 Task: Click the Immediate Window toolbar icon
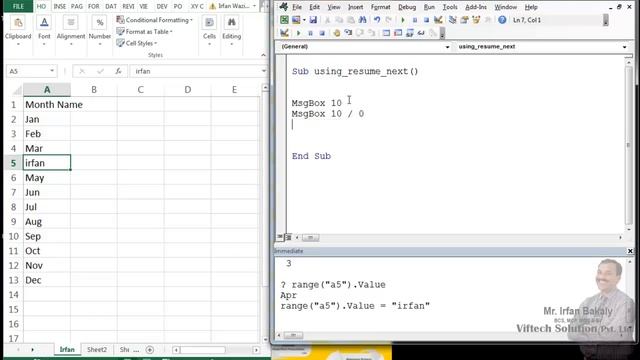pos(398,33)
